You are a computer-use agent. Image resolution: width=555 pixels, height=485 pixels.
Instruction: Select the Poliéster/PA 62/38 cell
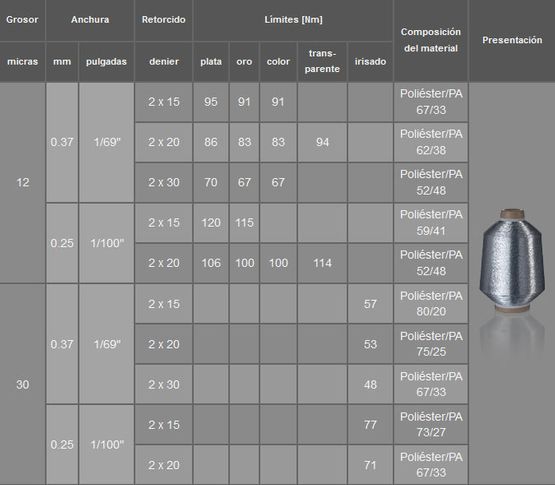point(431,142)
